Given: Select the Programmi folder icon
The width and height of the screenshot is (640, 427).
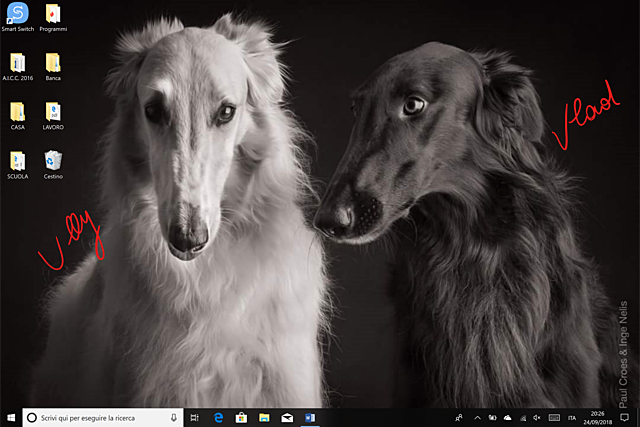Looking at the screenshot, I should point(53,17).
